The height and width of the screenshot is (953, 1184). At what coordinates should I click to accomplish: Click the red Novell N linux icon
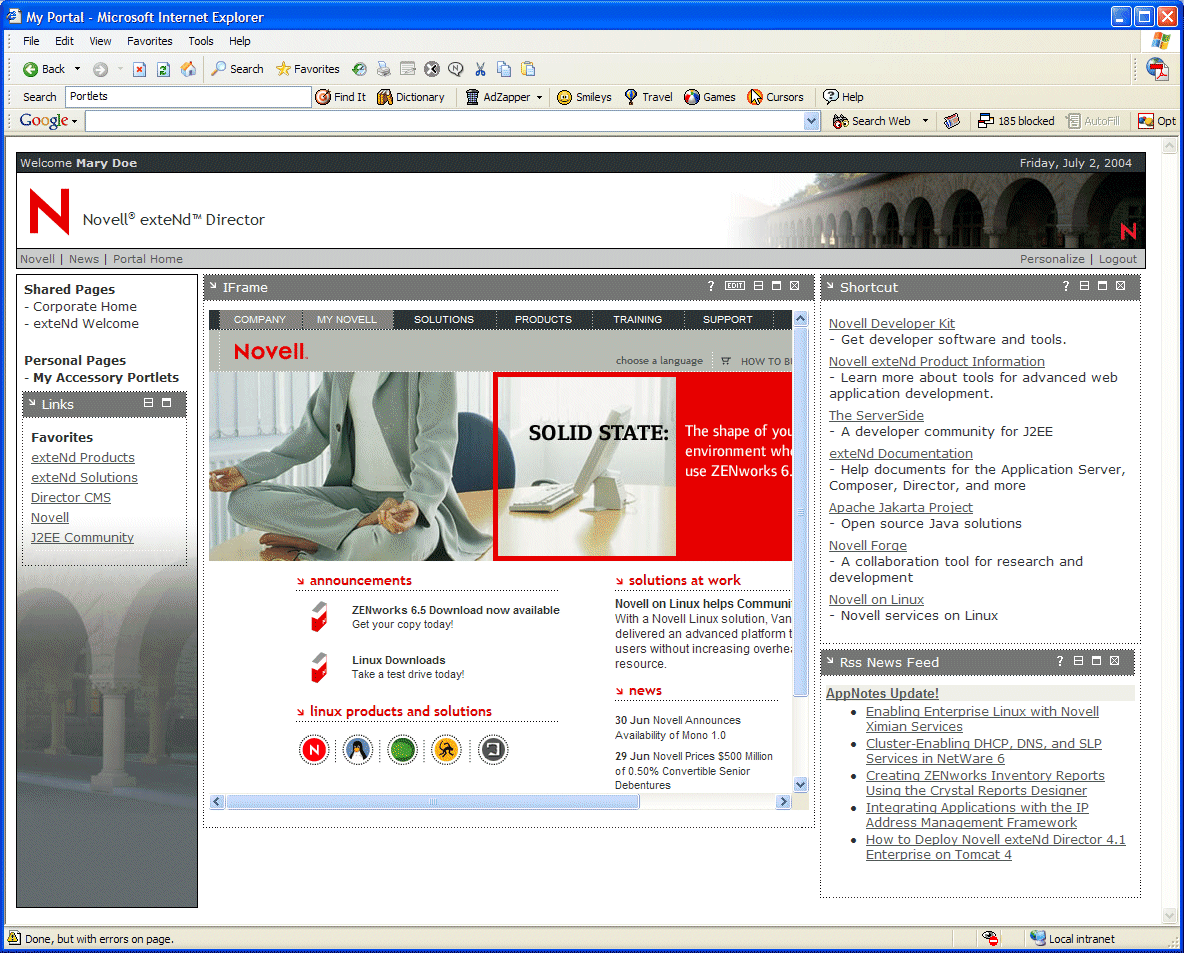pos(314,749)
